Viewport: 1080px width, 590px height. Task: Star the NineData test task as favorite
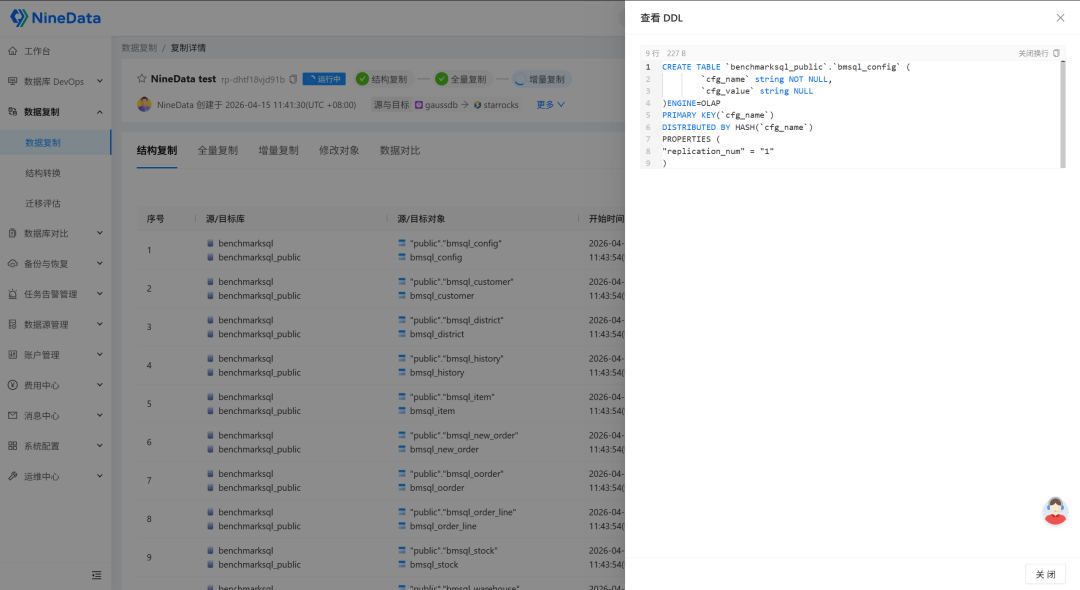[x=141, y=79]
